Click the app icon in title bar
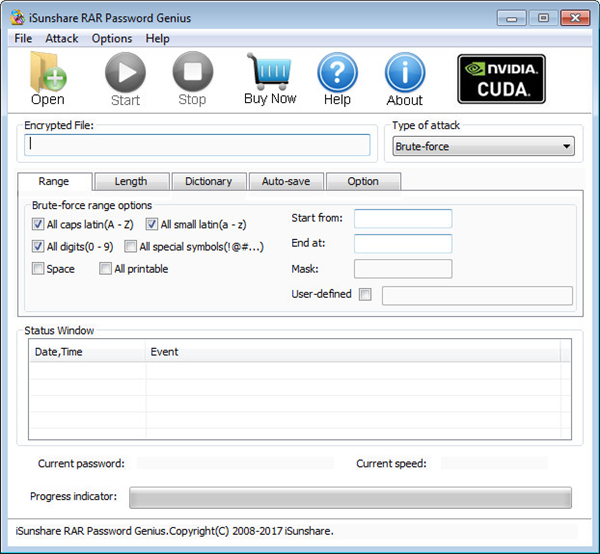The height and width of the screenshot is (554, 600). [14, 18]
